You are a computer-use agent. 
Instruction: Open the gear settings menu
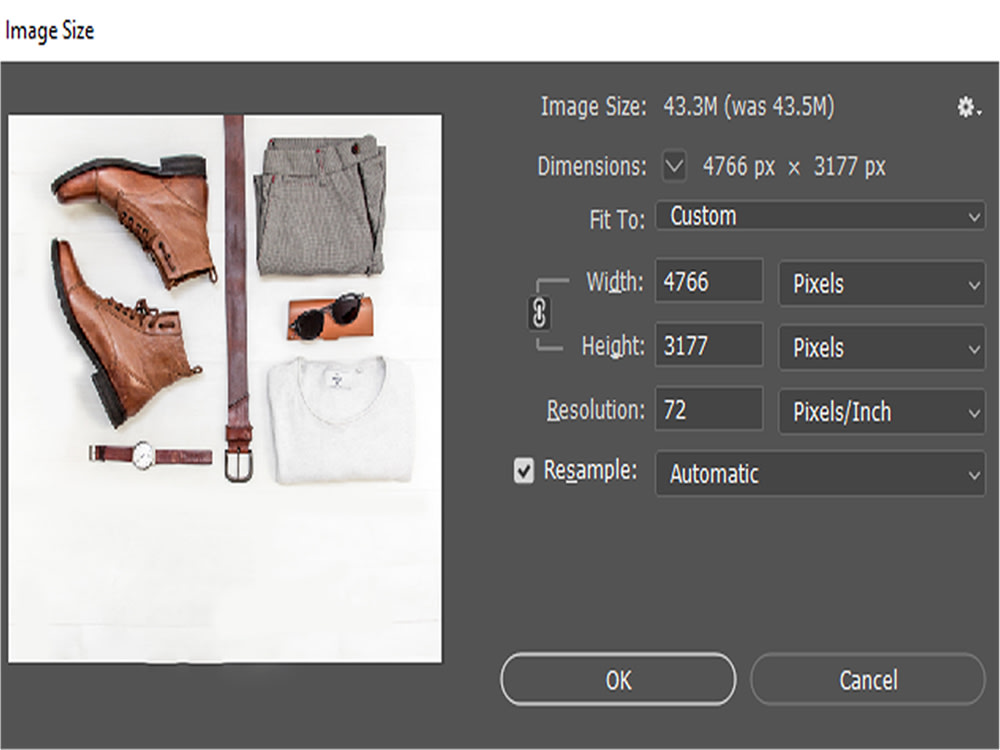968,107
